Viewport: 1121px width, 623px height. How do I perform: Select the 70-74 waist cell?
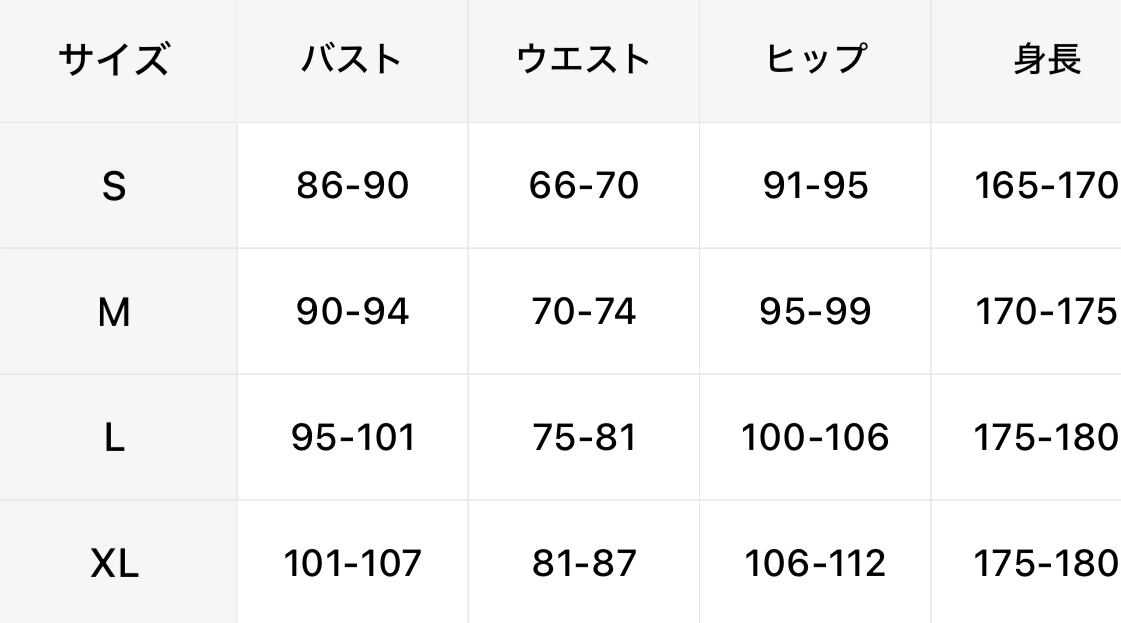[583, 312]
